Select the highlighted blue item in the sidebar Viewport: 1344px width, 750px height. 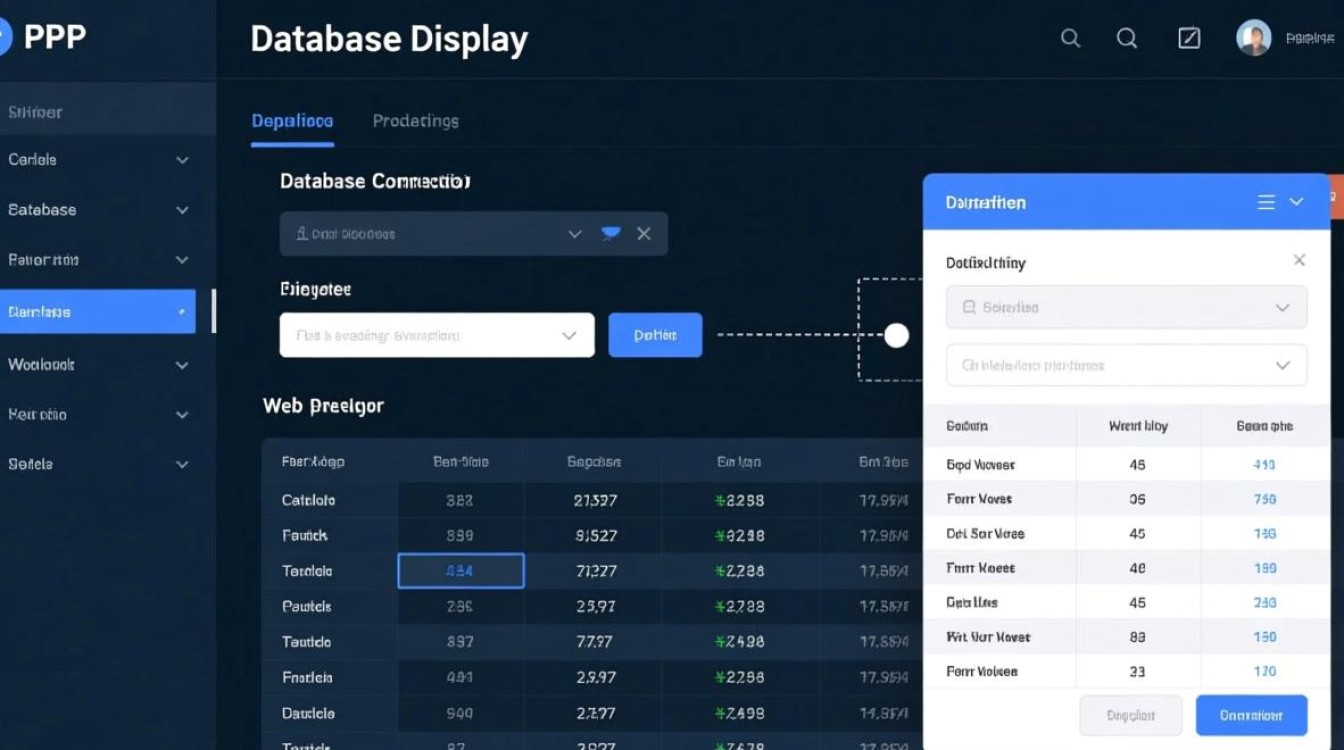click(98, 312)
